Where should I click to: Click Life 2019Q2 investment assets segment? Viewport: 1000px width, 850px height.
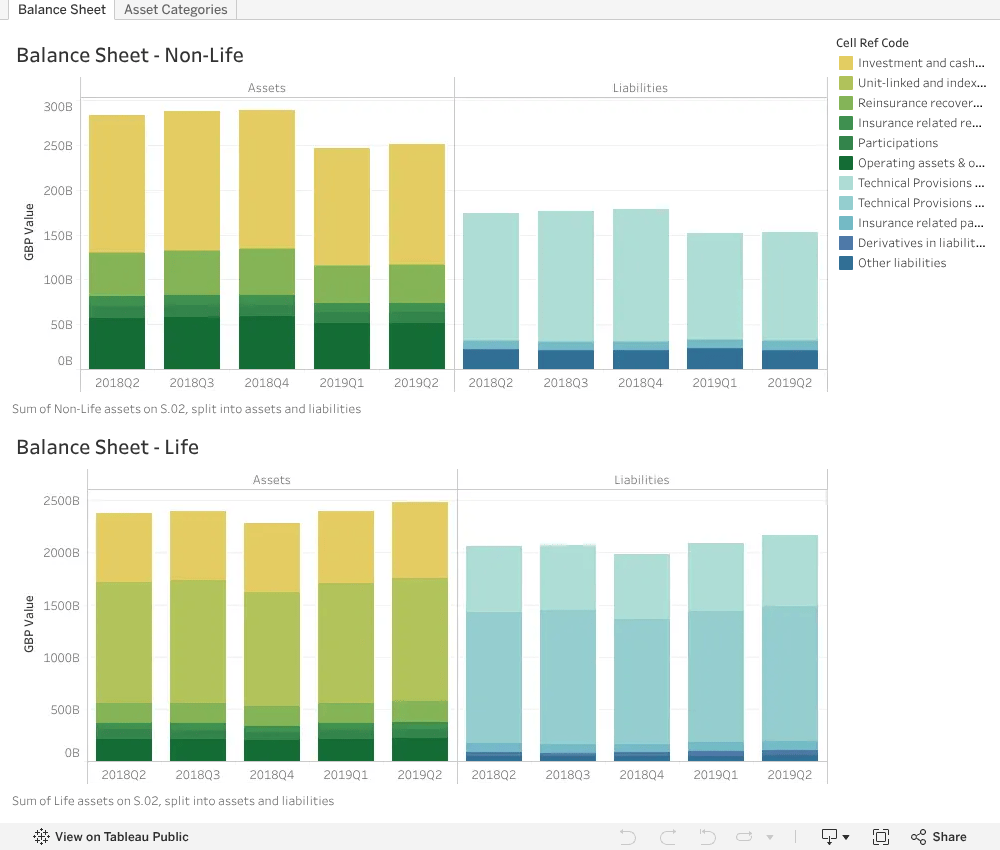coord(420,540)
